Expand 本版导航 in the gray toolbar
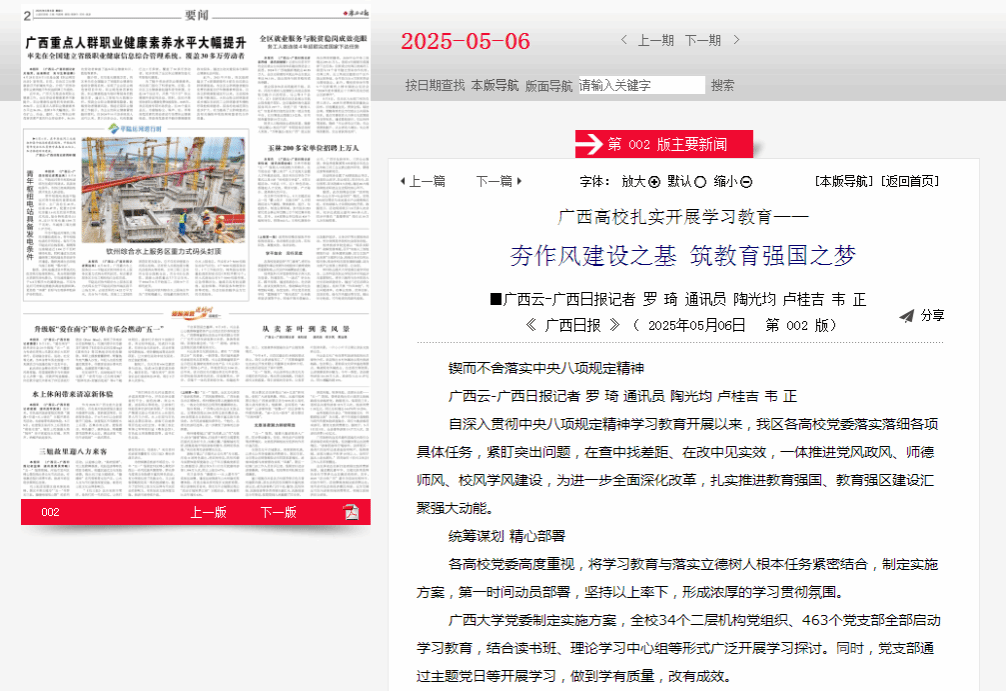The image size is (1006, 691). [x=495, y=86]
